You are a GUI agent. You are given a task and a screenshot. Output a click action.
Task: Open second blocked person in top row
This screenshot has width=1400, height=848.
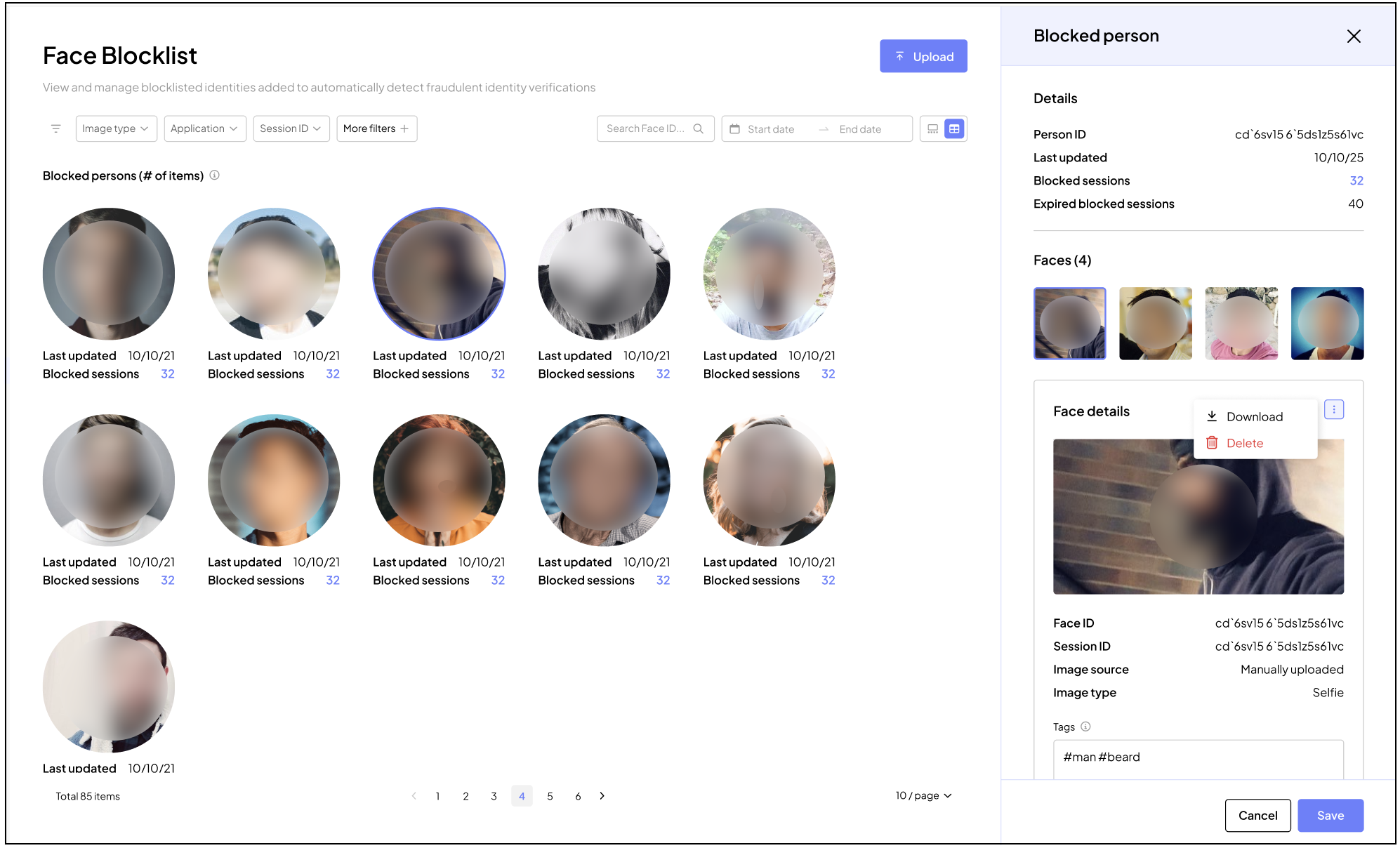(274, 274)
